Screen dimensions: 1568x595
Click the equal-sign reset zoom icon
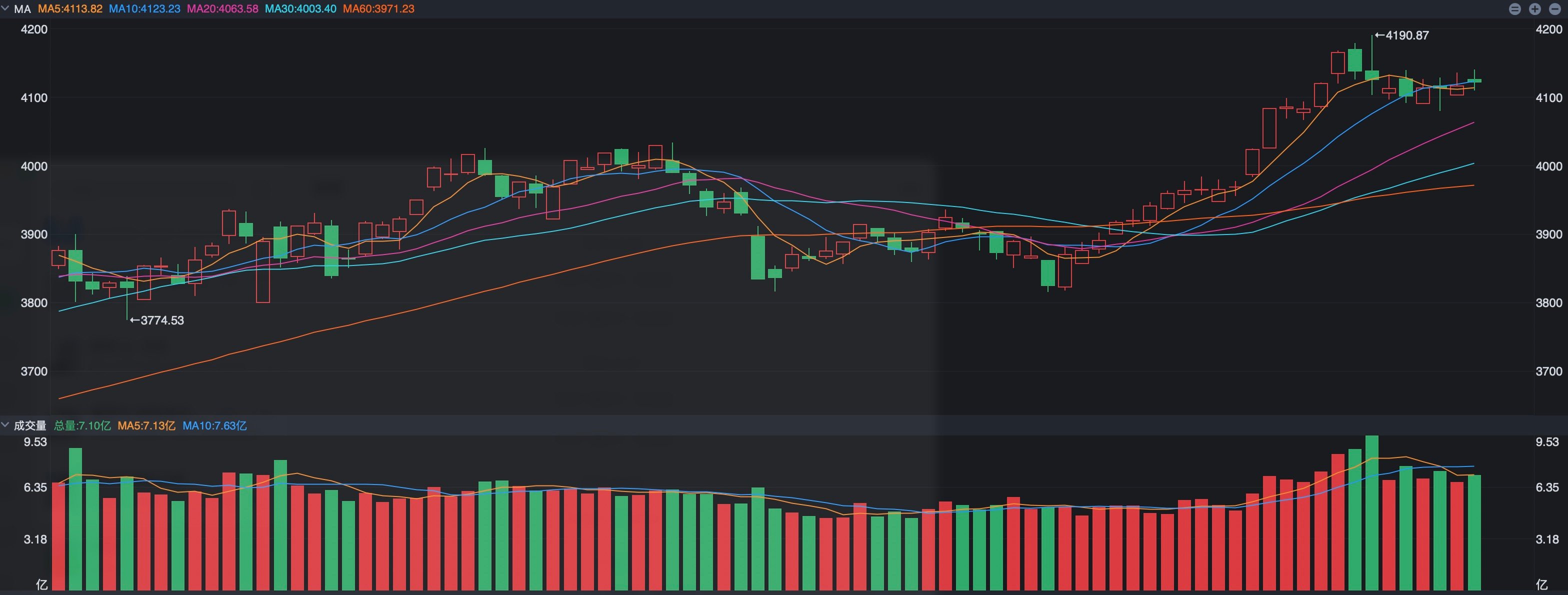pos(1515,9)
